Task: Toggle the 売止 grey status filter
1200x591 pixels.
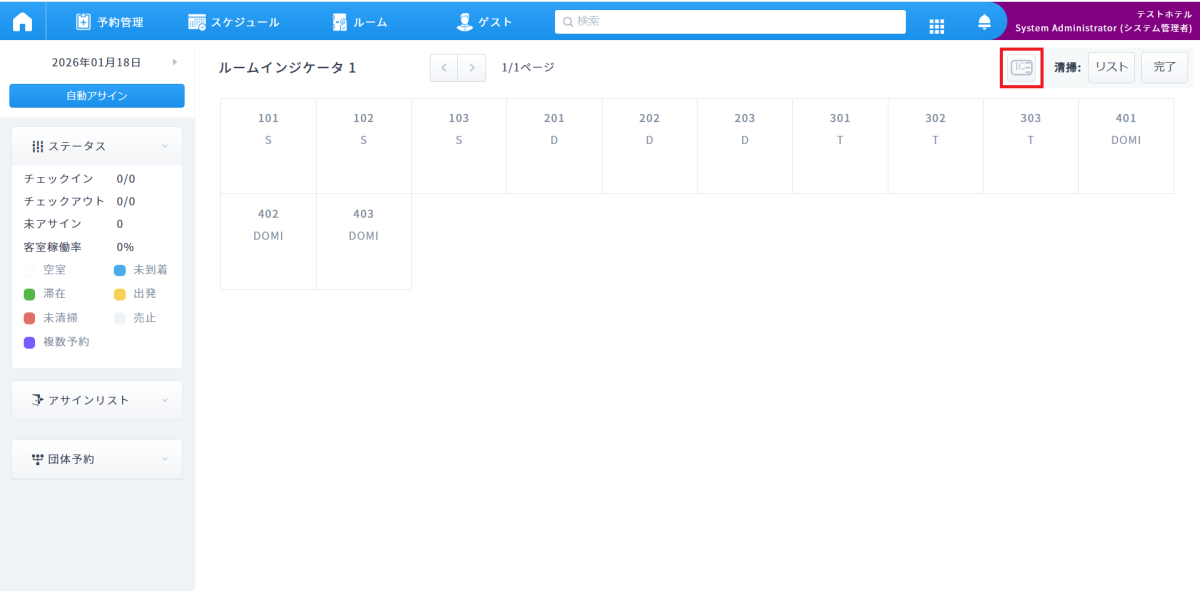Action: coord(135,318)
